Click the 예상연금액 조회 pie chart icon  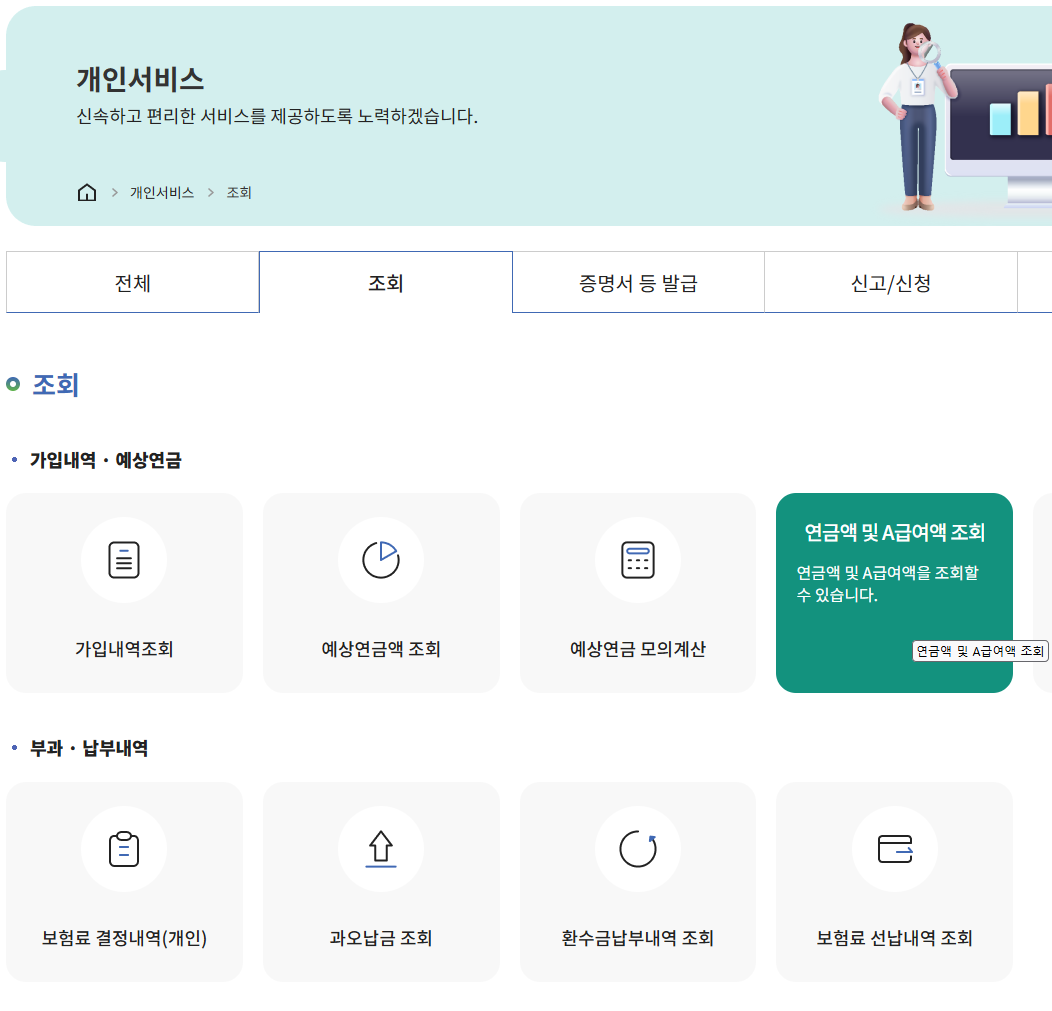381,560
